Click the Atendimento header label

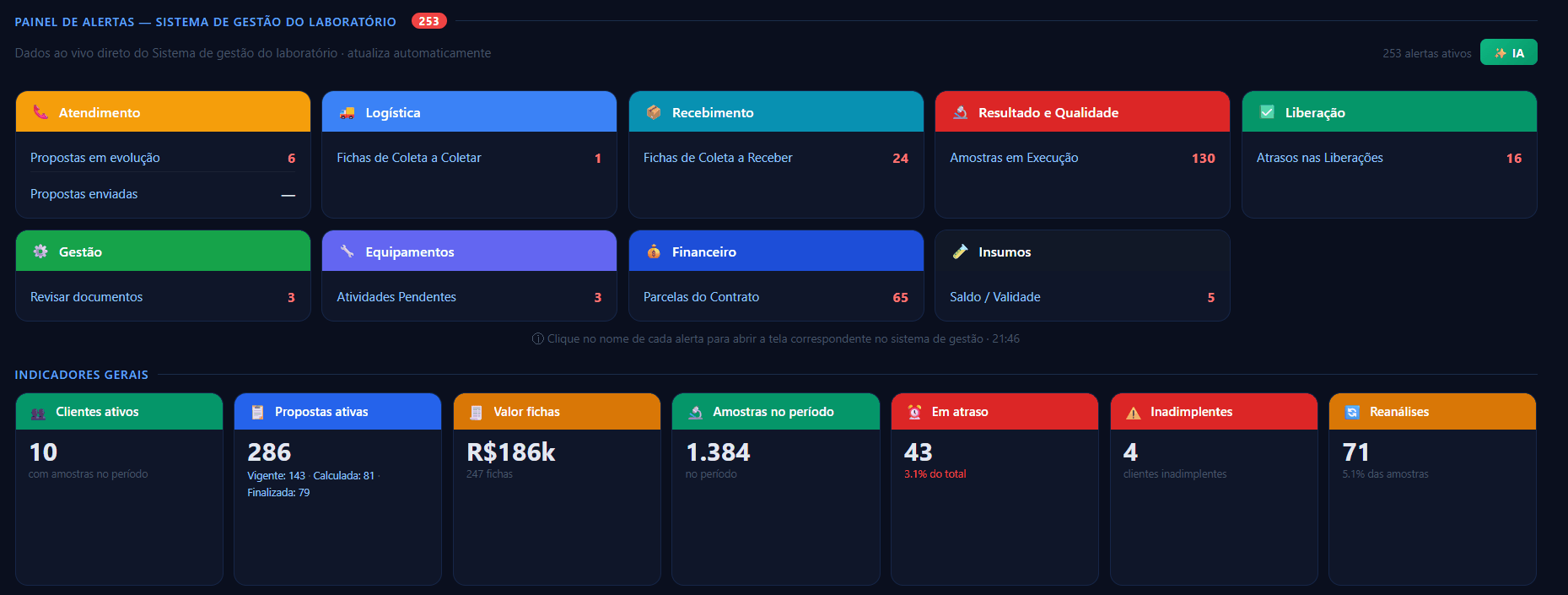click(100, 112)
